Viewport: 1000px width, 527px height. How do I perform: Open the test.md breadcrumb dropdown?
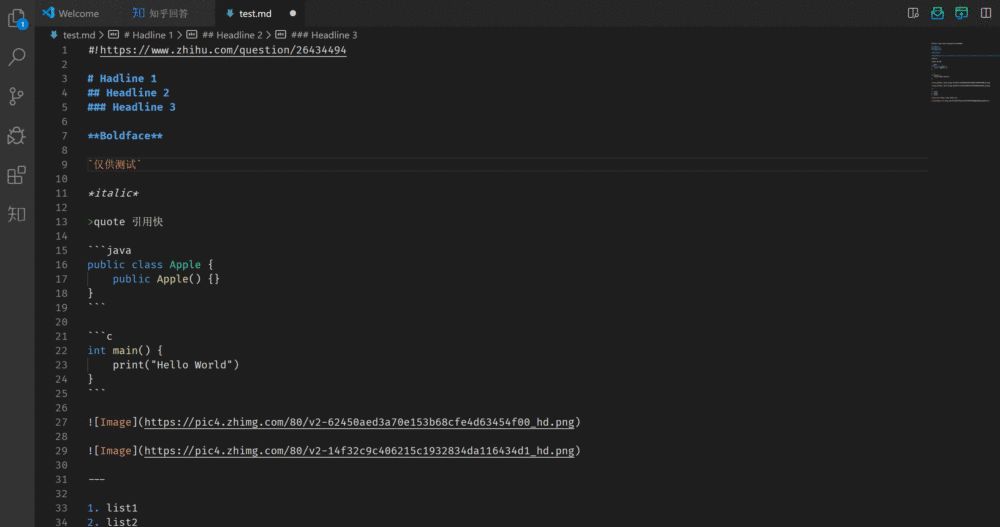[78, 35]
